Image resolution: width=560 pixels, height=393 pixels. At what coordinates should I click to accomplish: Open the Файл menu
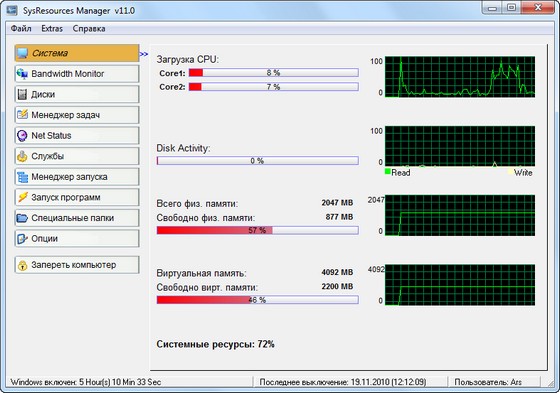[21, 29]
